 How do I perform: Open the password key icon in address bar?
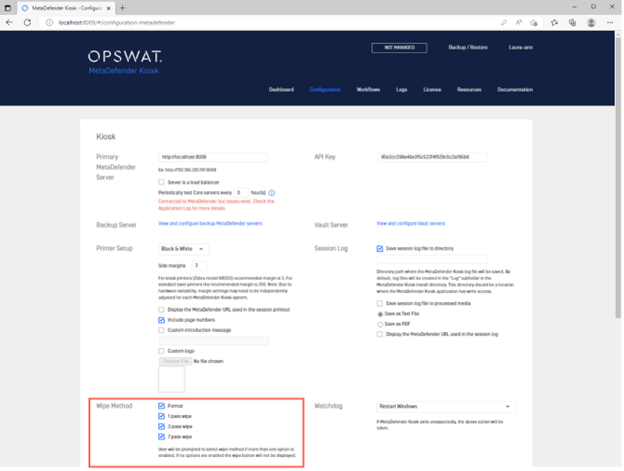coord(504,23)
